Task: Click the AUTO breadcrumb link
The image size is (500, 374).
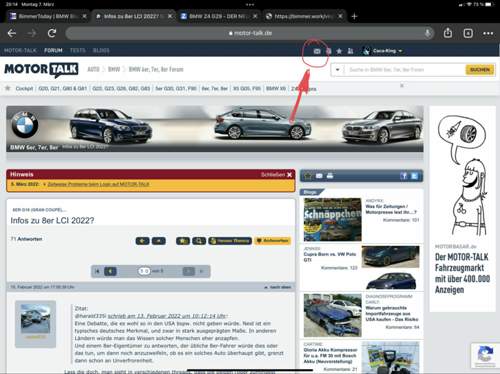Action: [x=93, y=69]
